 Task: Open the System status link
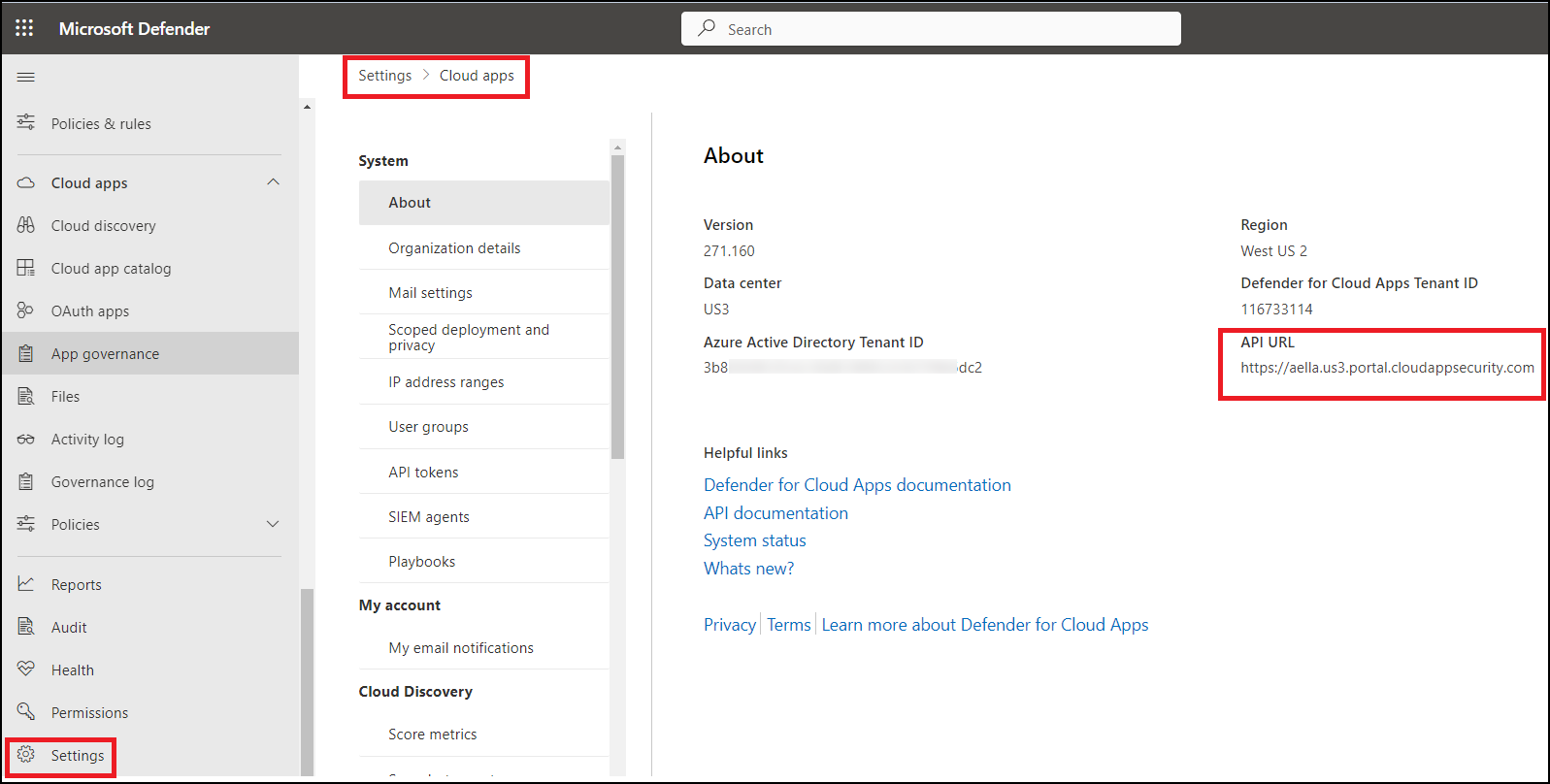(x=754, y=540)
